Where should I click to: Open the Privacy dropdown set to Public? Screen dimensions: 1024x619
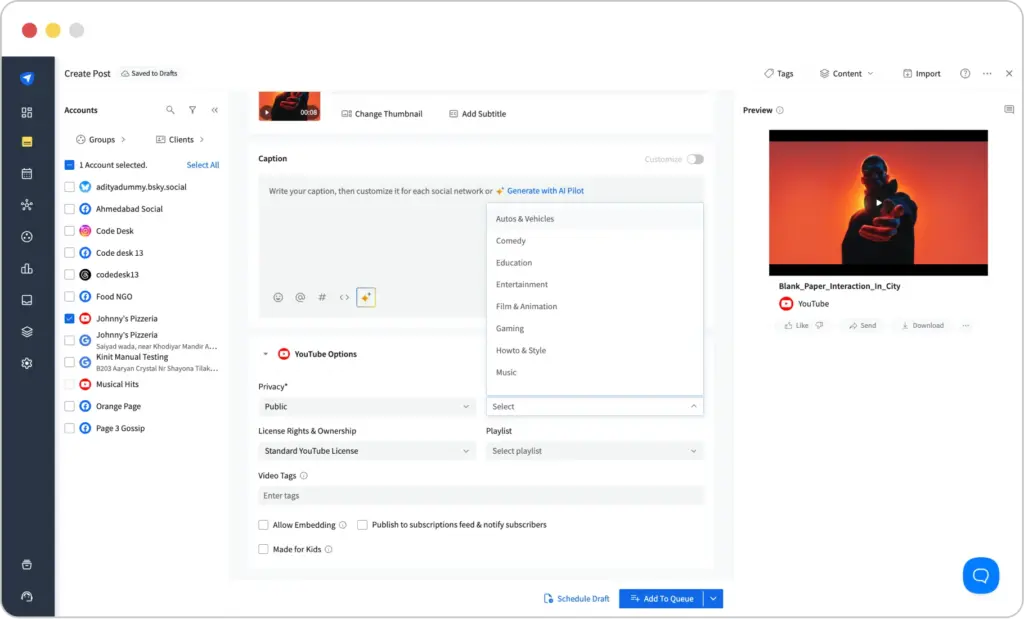coord(366,407)
